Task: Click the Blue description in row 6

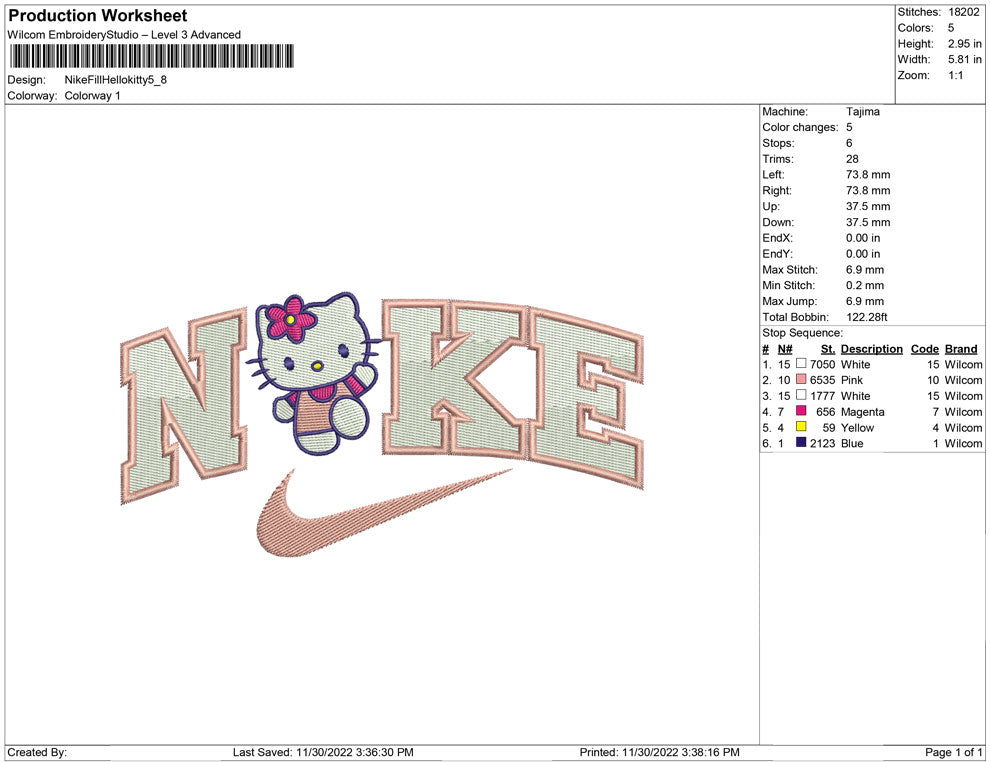Action: pos(852,443)
